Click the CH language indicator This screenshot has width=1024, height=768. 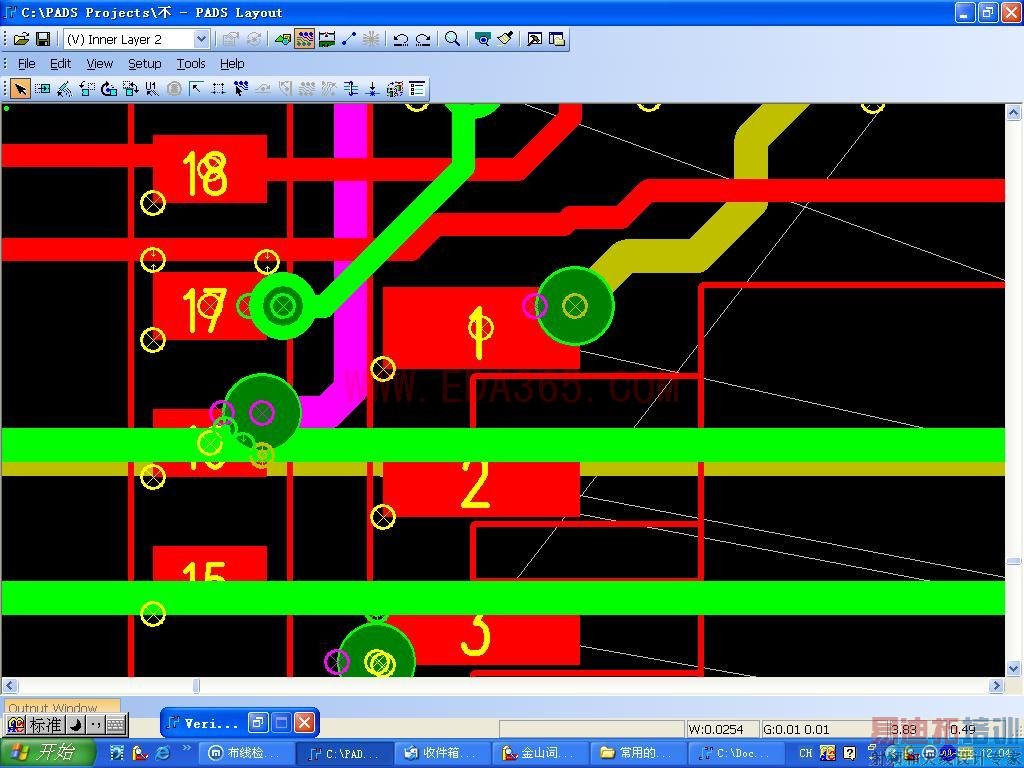[x=806, y=753]
